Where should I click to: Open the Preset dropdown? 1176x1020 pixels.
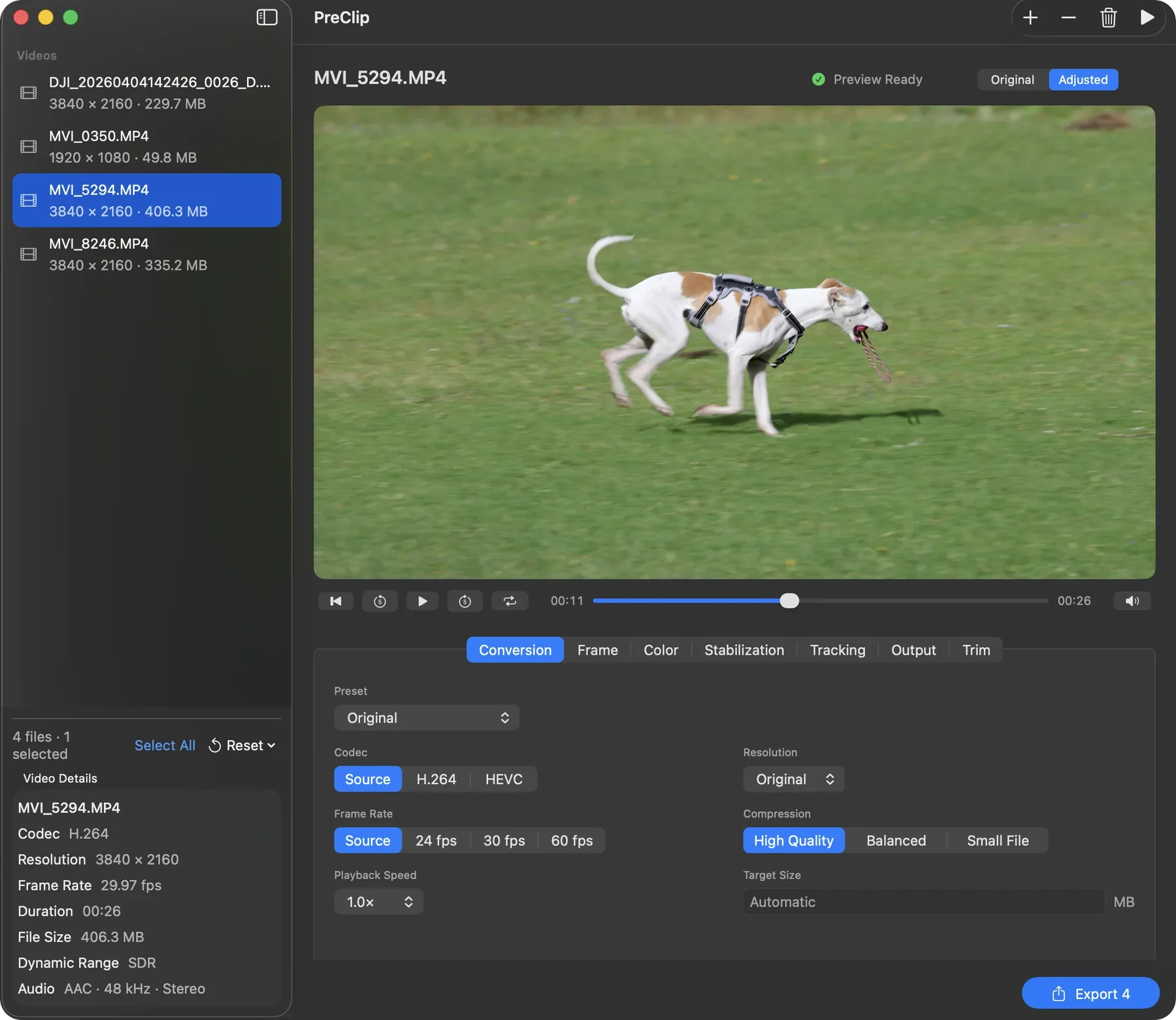[427, 717]
